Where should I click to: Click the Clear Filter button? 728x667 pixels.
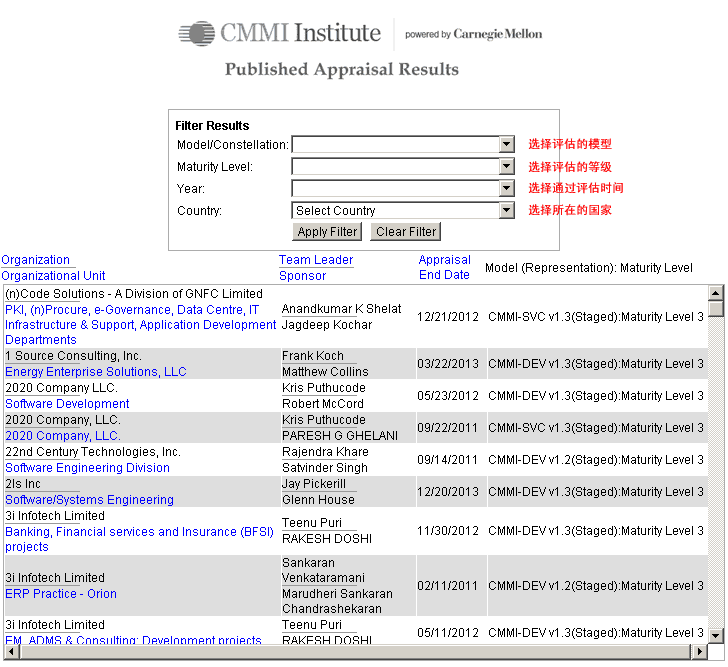pos(405,232)
